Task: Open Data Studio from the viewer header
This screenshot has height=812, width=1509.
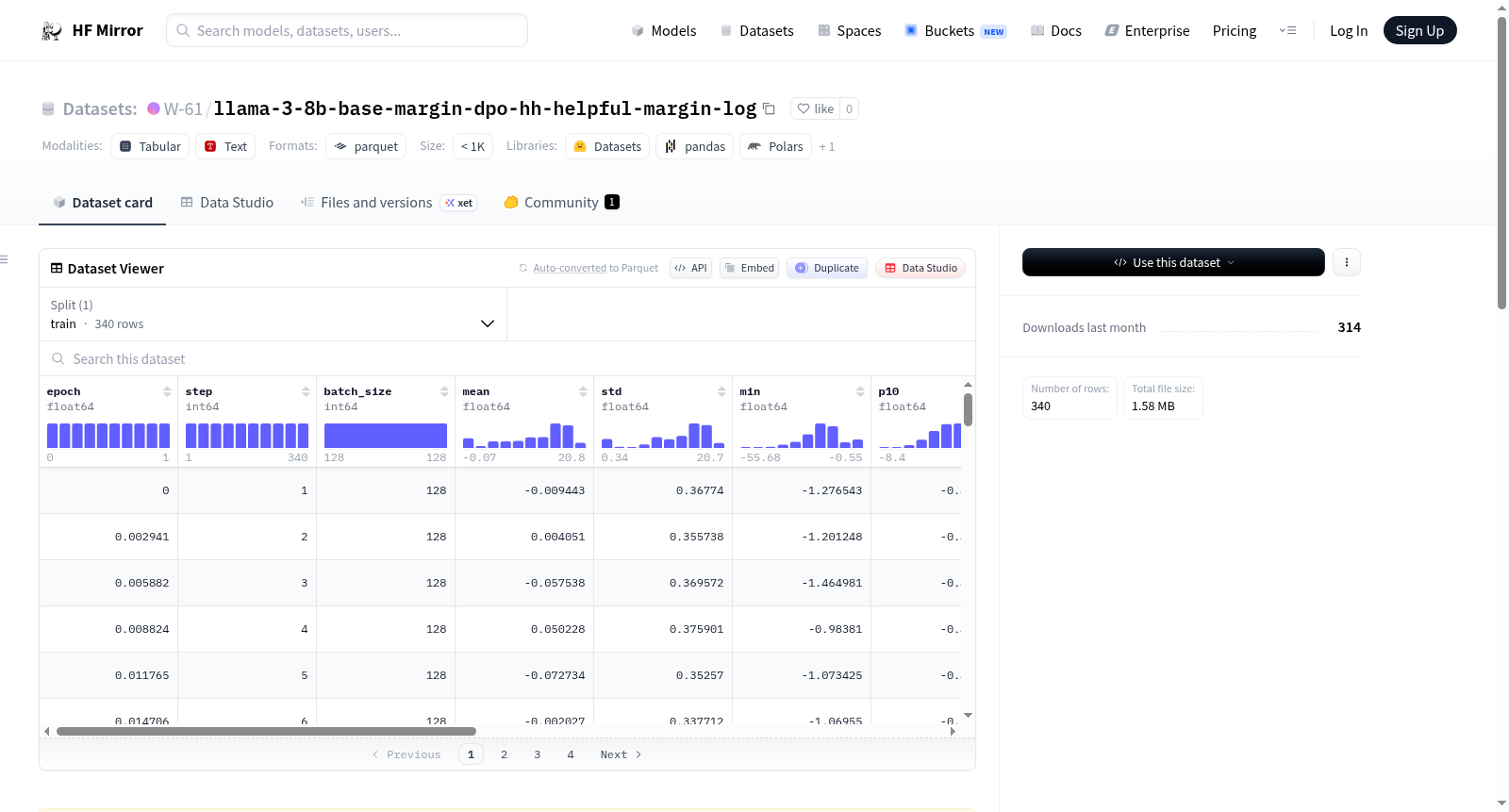Action: coord(920,268)
